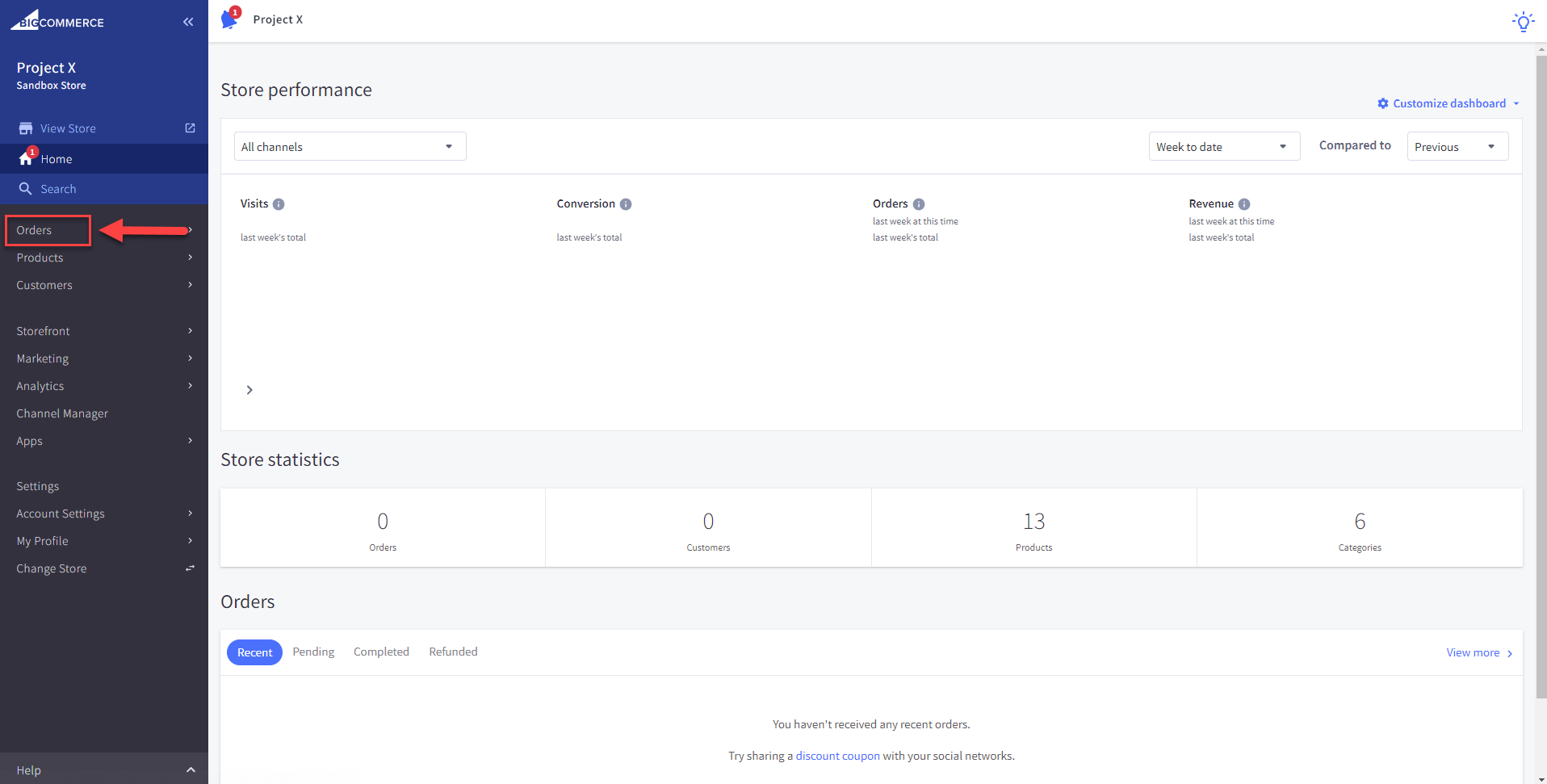
Task: Click the Project X store name heading
Action: click(x=46, y=68)
